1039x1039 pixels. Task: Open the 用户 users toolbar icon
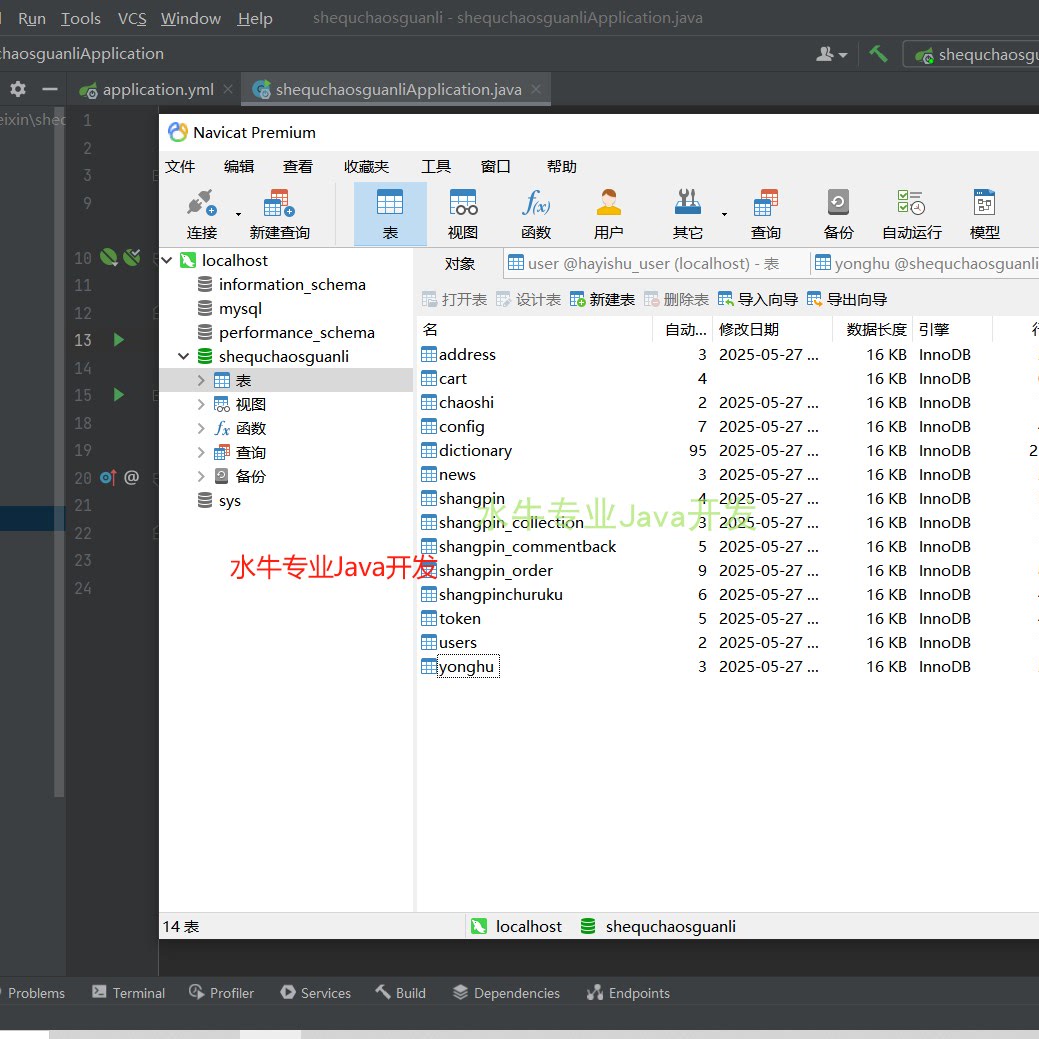608,203
